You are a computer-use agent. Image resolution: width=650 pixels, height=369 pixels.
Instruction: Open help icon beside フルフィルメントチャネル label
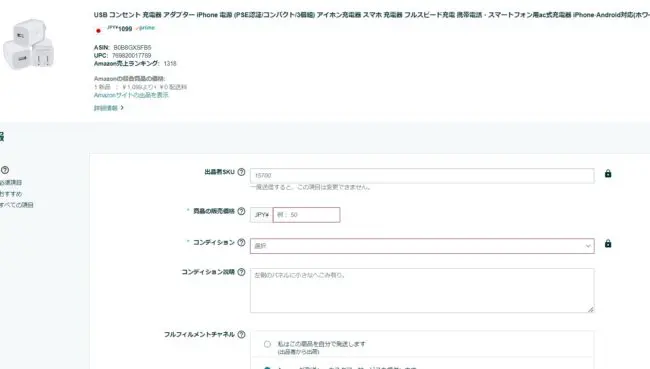(241, 335)
